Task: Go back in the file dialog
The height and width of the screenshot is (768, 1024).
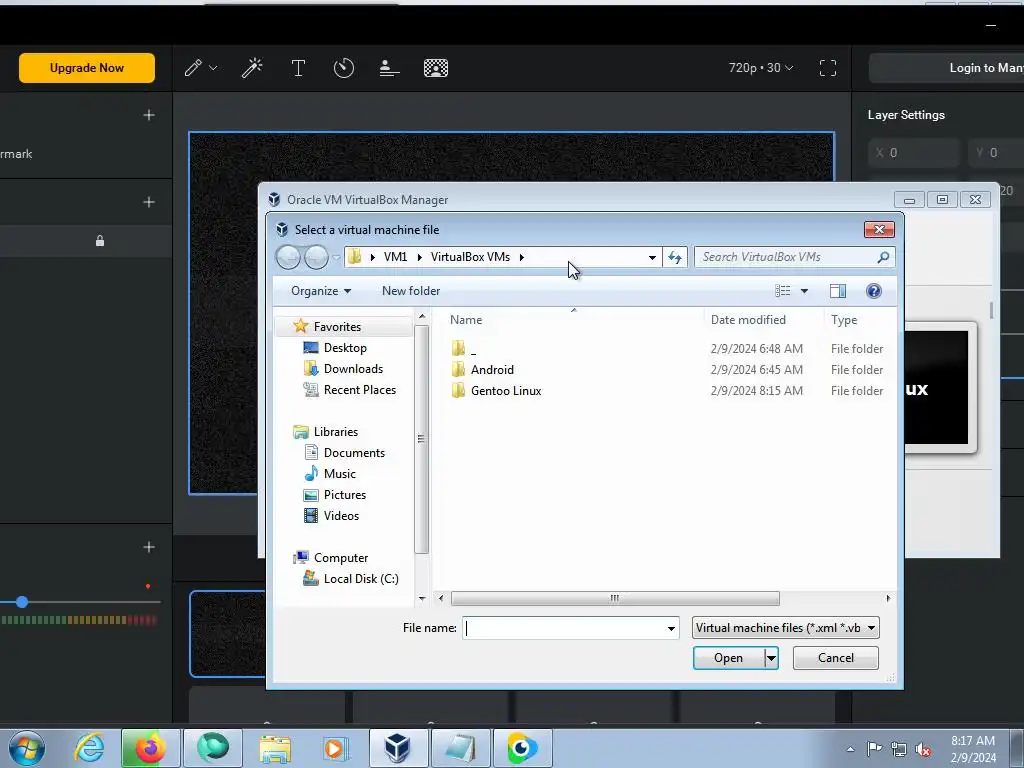Action: point(288,257)
